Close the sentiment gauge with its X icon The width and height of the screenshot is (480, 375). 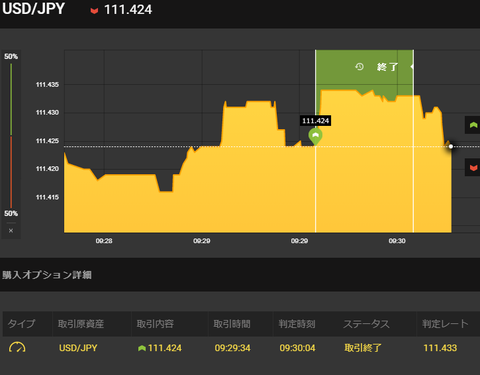[x=11, y=231]
